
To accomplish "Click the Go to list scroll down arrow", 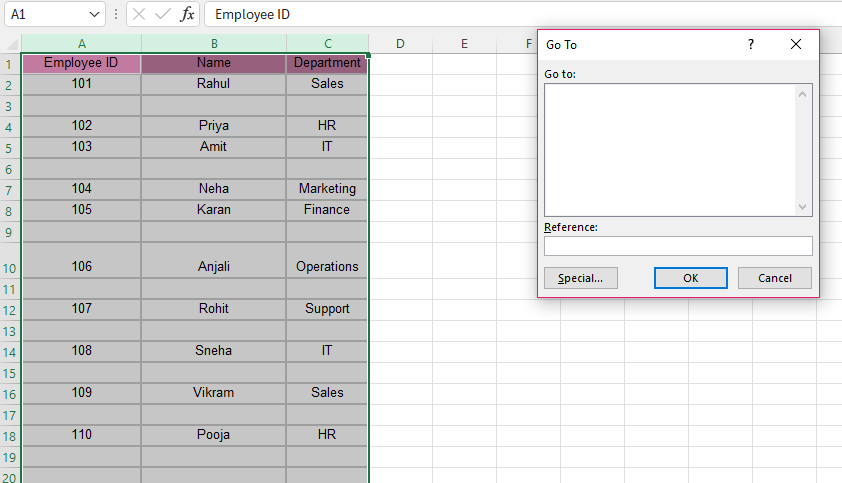I will tap(802, 206).
